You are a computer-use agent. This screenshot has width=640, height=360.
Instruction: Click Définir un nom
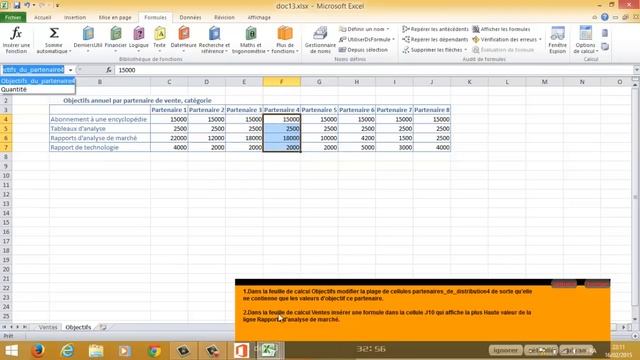[362, 29]
